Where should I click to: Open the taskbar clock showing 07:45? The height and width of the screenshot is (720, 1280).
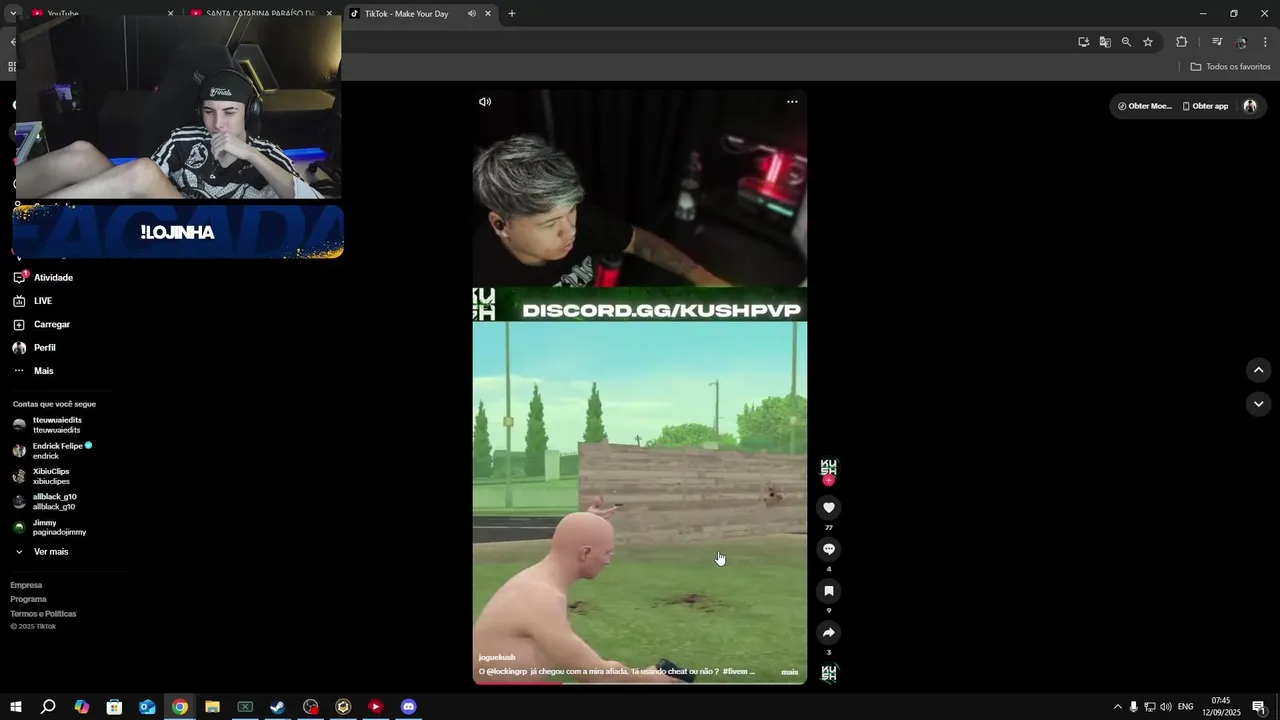1221,707
